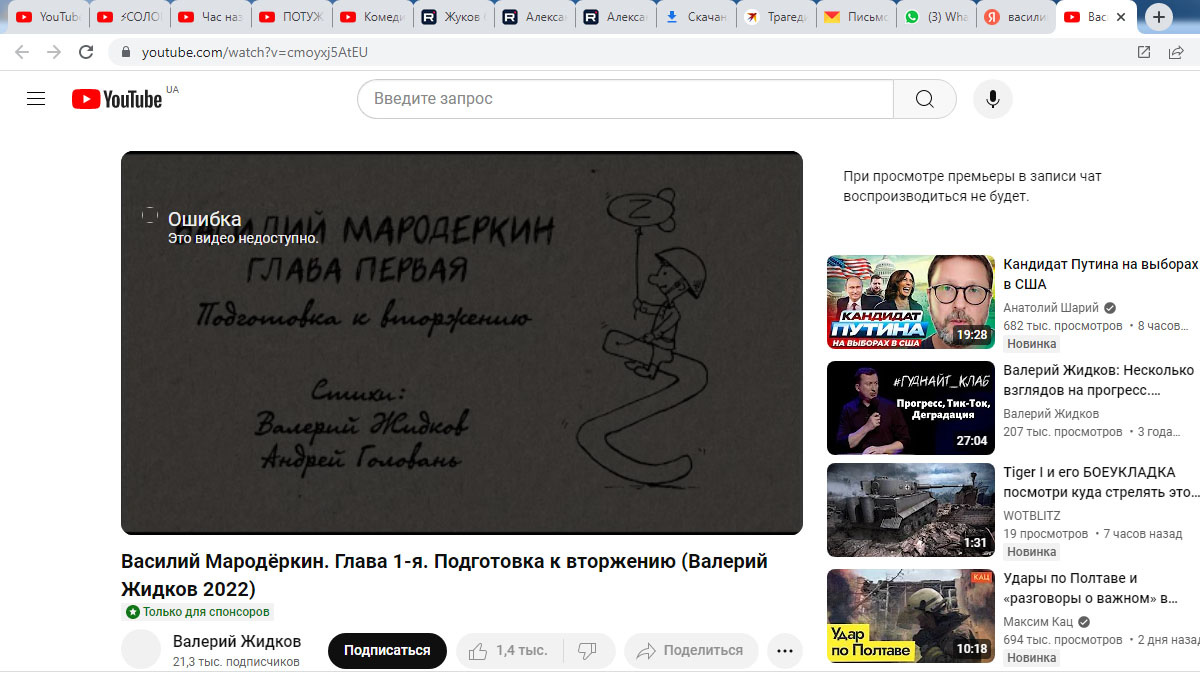Start voice search with the microphone icon
Image resolution: width=1200 pixels, height=675 pixels.
[993, 99]
